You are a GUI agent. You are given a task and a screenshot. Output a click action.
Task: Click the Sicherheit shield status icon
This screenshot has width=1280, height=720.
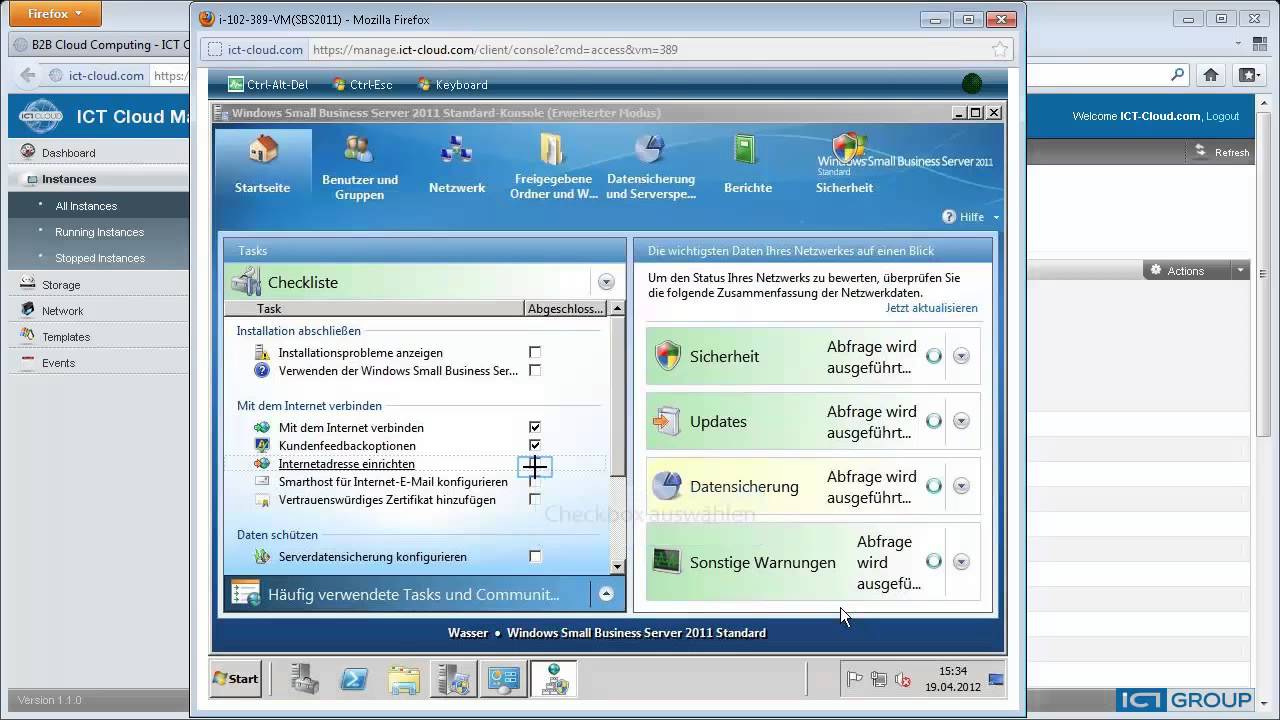pos(667,356)
